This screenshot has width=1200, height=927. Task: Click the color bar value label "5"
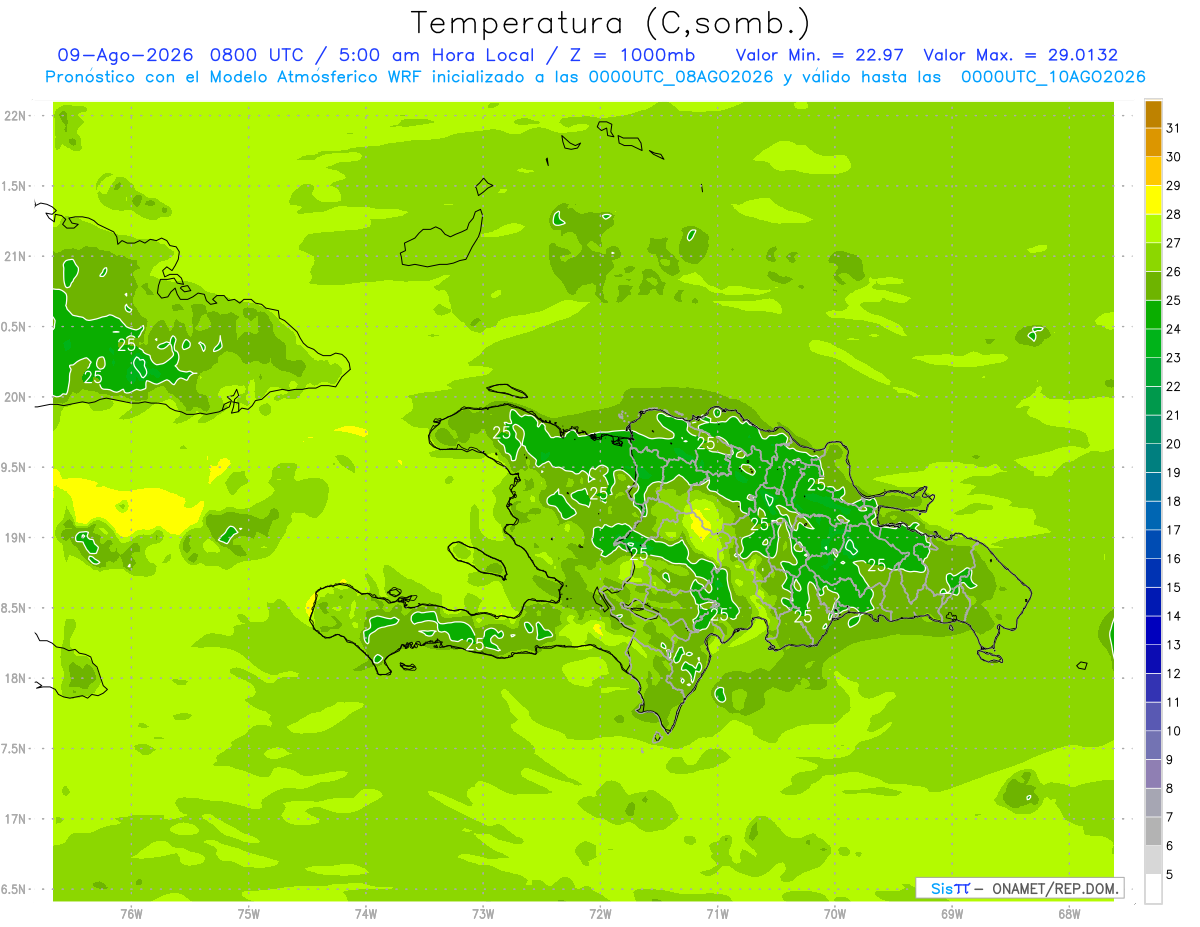(x=1170, y=875)
